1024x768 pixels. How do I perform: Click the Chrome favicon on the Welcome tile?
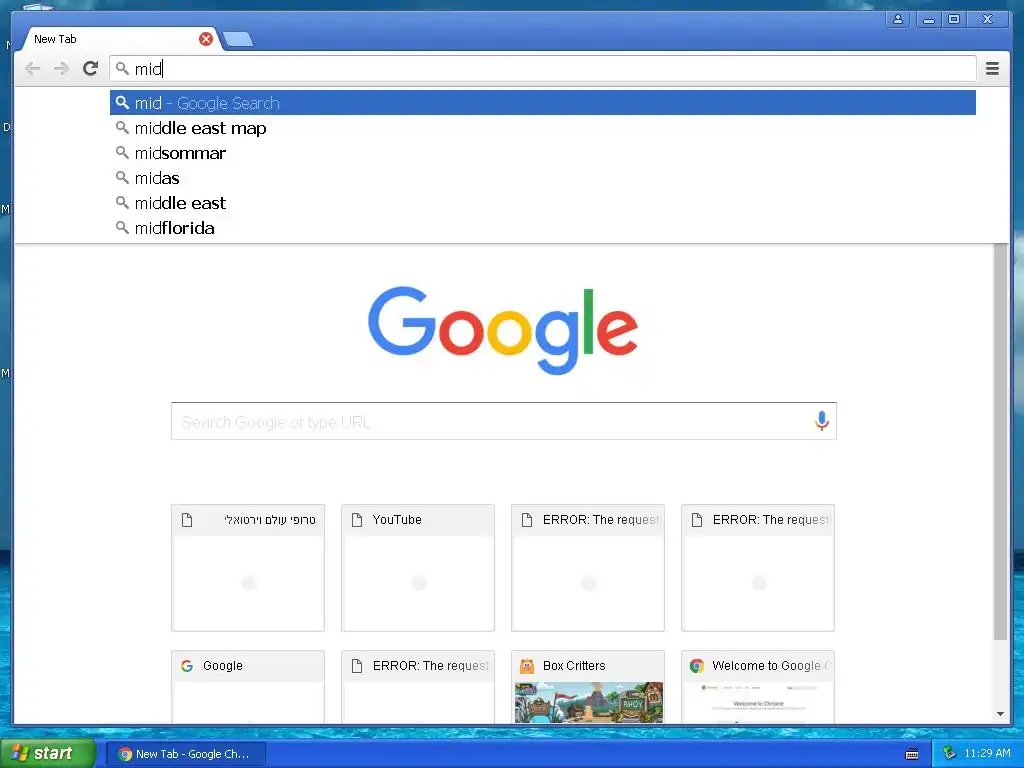[697, 665]
